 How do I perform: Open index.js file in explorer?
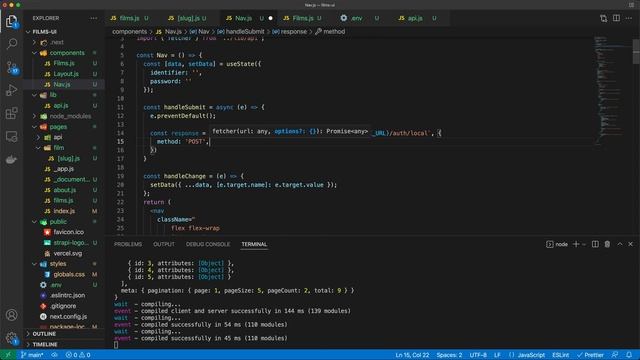click(64, 211)
